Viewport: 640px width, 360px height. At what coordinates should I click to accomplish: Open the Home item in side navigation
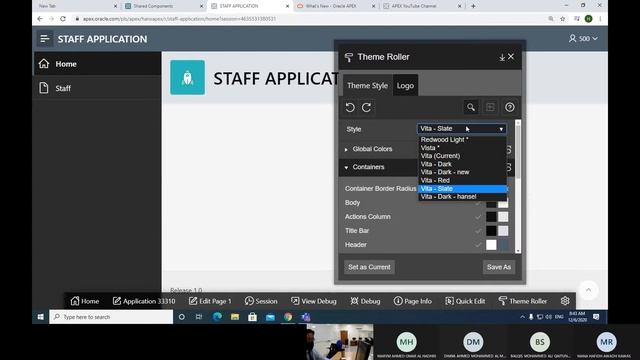(x=97, y=64)
